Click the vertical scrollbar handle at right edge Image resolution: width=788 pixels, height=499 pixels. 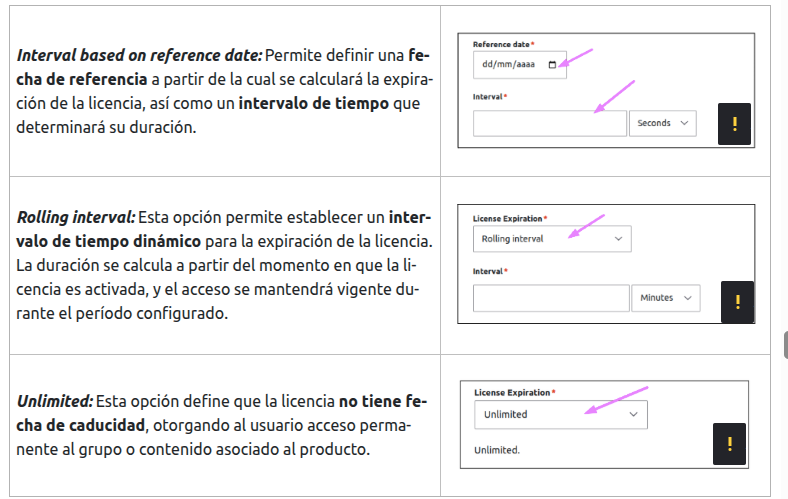pos(785,346)
